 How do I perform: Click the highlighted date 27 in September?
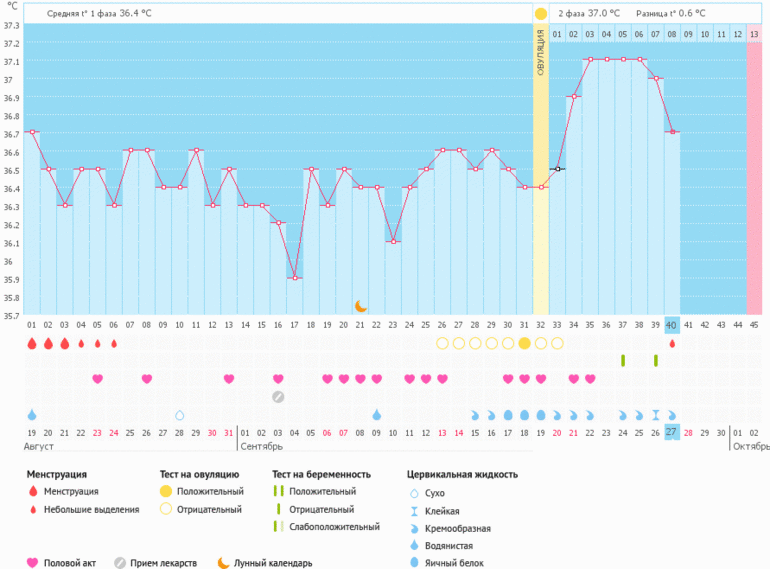[672, 432]
